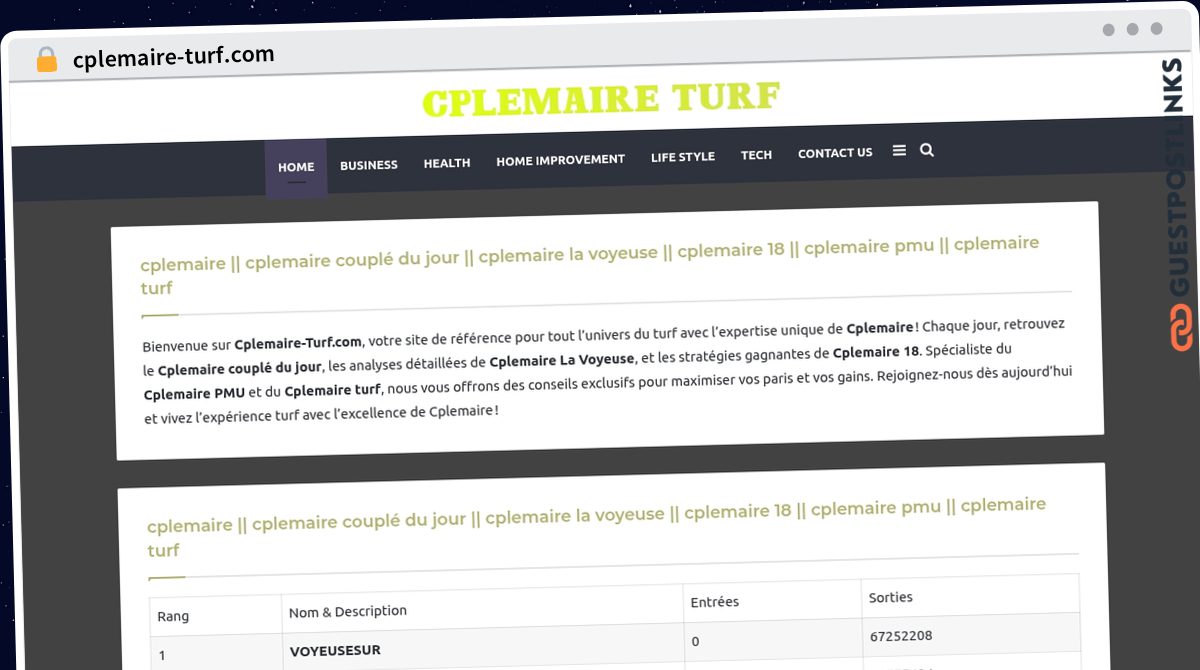1200x670 pixels.
Task: Open the search magnifier icon
Action: pyautogui.click(x=927, y=150)
